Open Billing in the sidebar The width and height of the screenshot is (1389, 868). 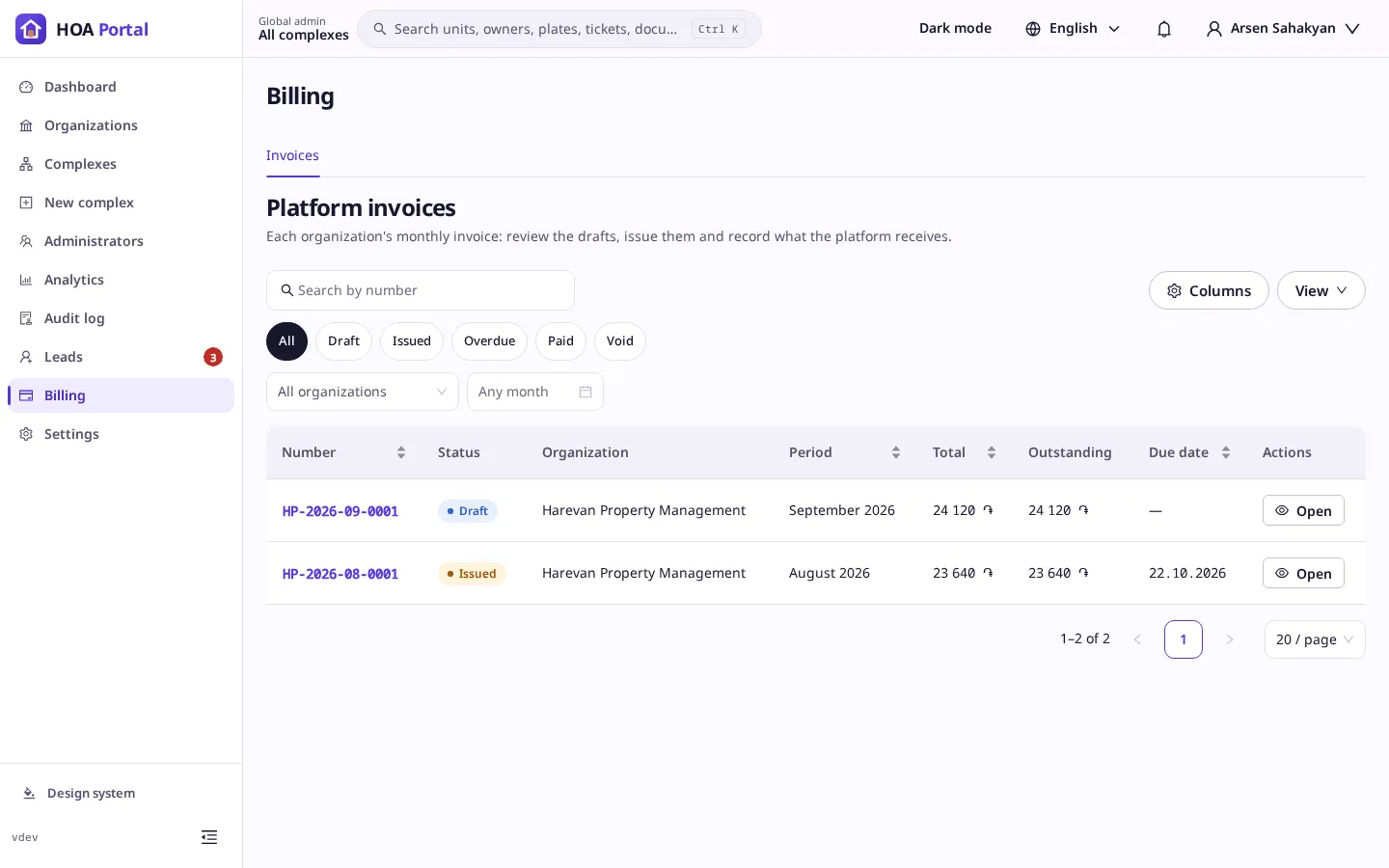pyautogui.click(x=121, y=395)
